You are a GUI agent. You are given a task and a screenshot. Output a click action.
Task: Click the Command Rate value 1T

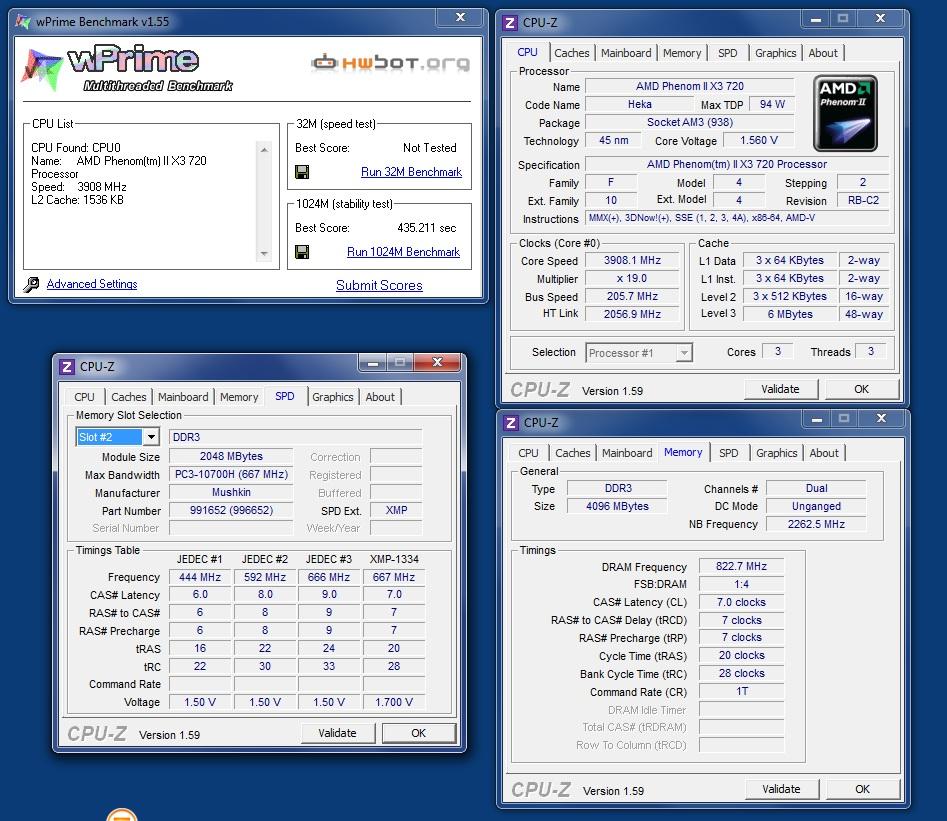pos(741,691)
